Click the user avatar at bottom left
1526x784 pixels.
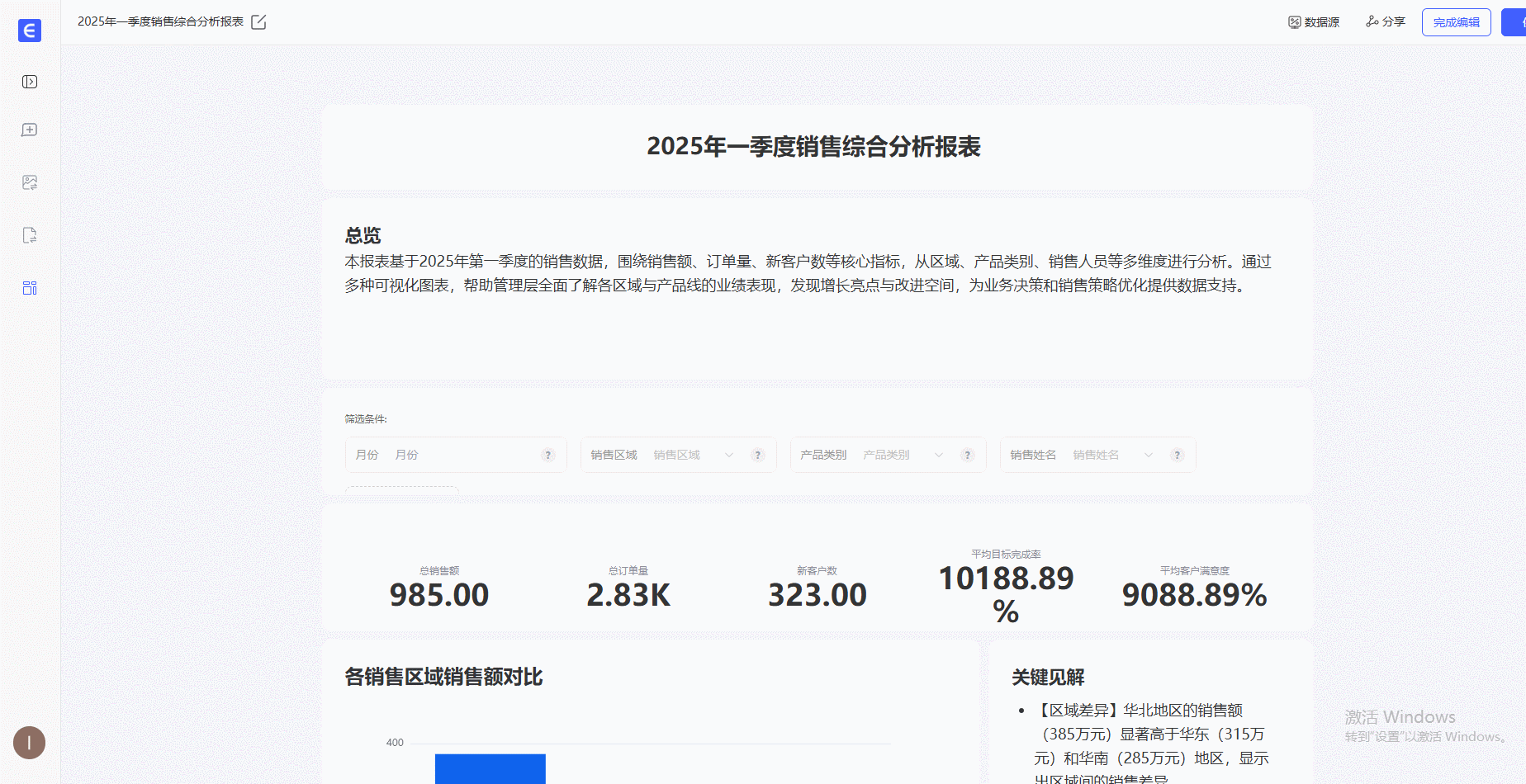pyautogui.click(x=30, y=743)
